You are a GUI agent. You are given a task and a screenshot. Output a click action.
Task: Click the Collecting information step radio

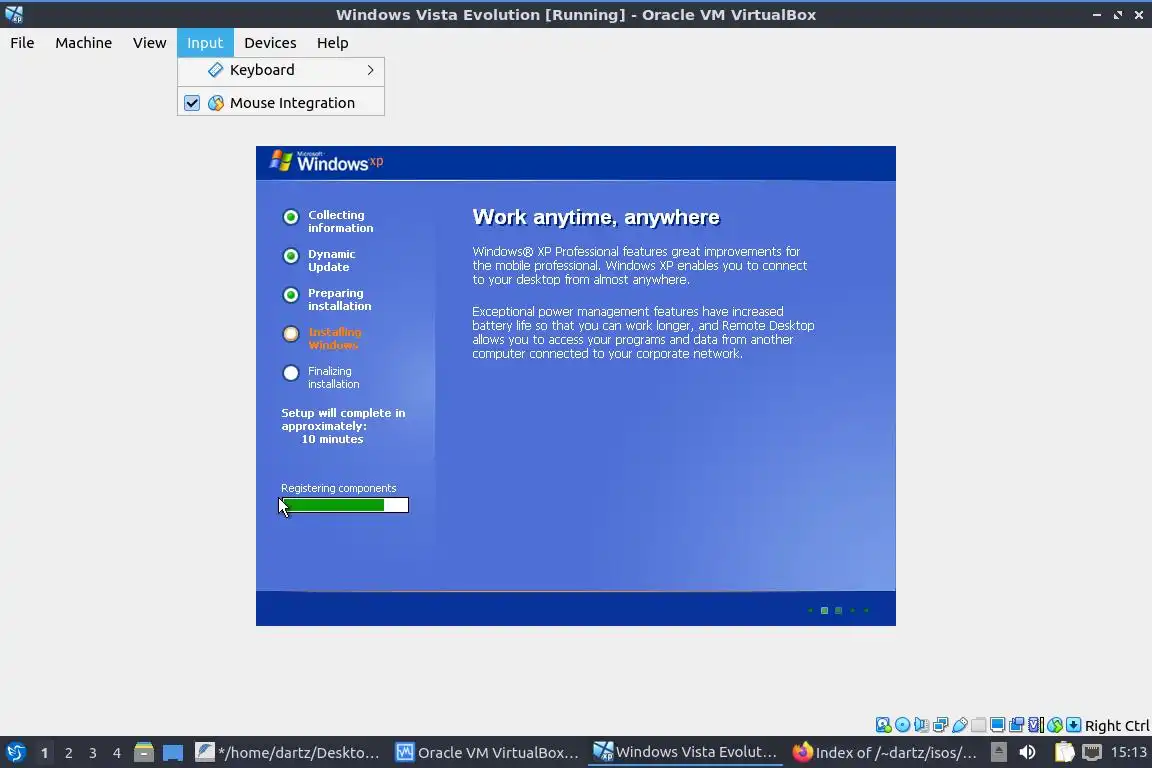291,217
